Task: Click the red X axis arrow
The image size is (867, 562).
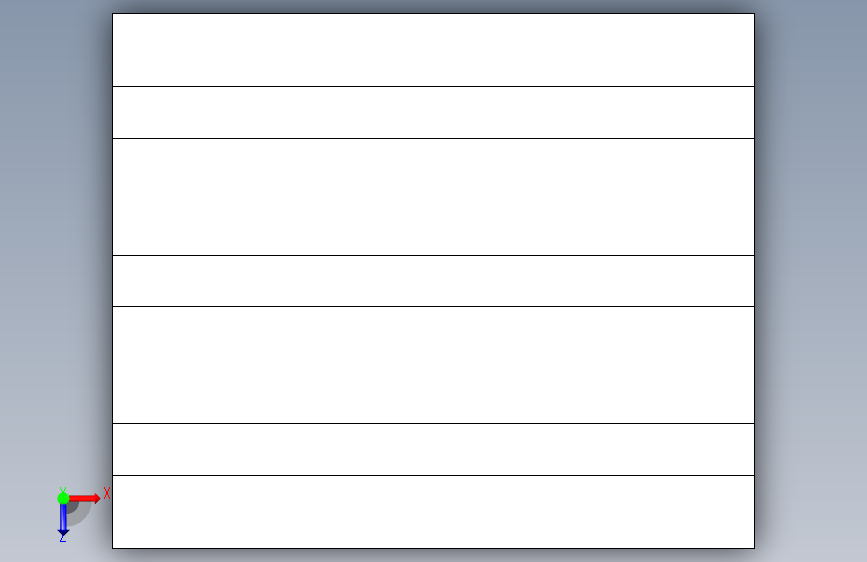Action: (x=85, y=498)
